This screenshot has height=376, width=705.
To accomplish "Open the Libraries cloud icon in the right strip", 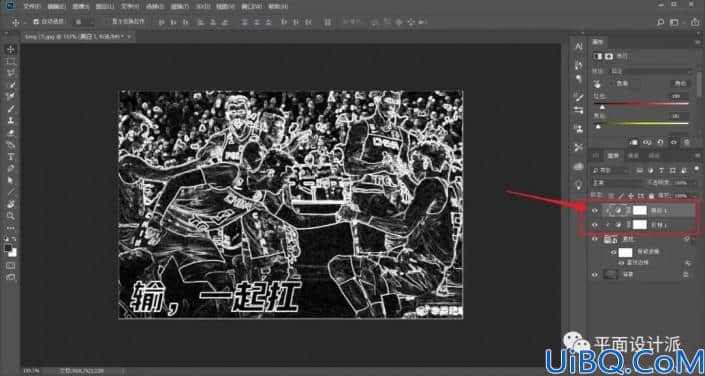I will (579, 167).
